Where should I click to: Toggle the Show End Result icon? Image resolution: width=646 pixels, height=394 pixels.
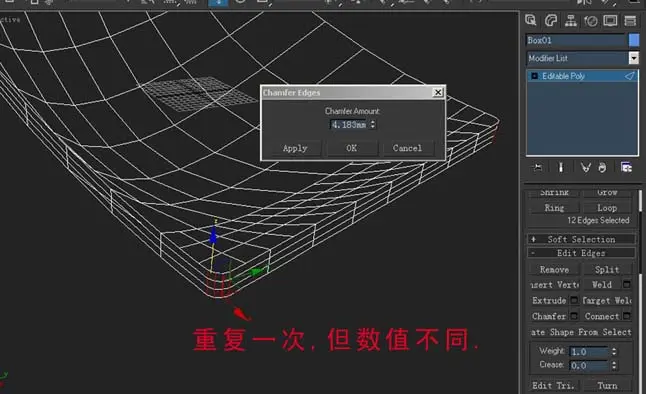point(561,167)
